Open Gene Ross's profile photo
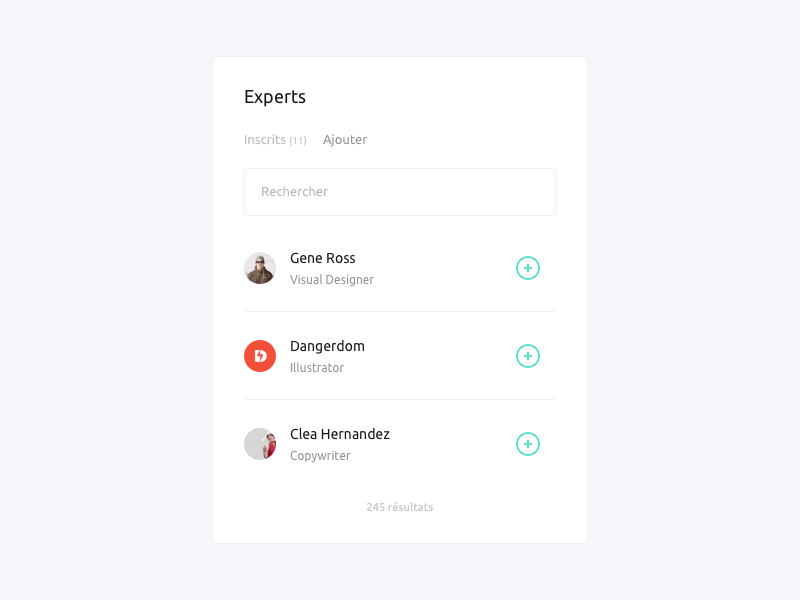Image resolution: width=800 pixels, height=600 pixels. [x=260, y=268]
